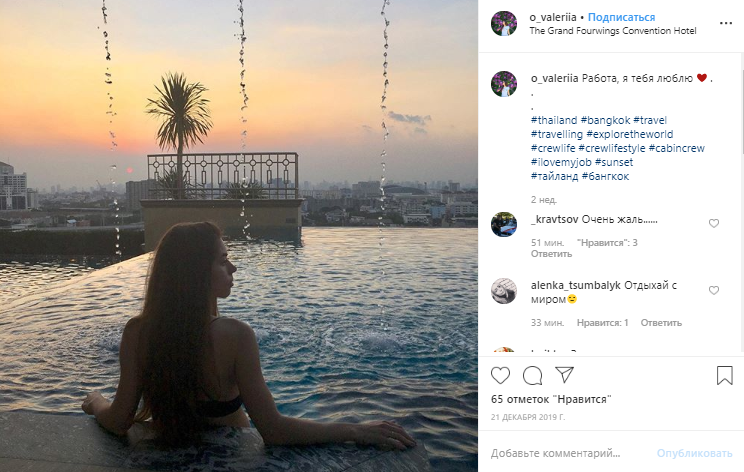Open alenka_tsumbalyk's profile avatar
This screenshot has height=472, width=744.
click(x=504, y=290)
